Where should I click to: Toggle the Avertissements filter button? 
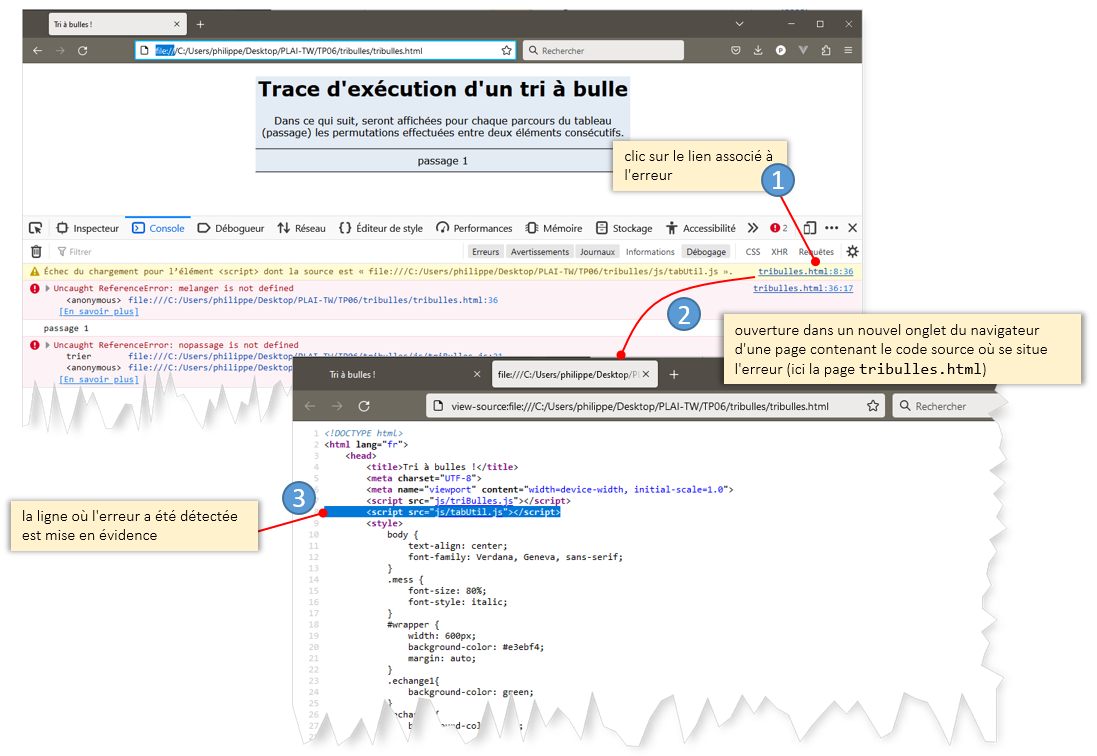[x=539, y=252]
